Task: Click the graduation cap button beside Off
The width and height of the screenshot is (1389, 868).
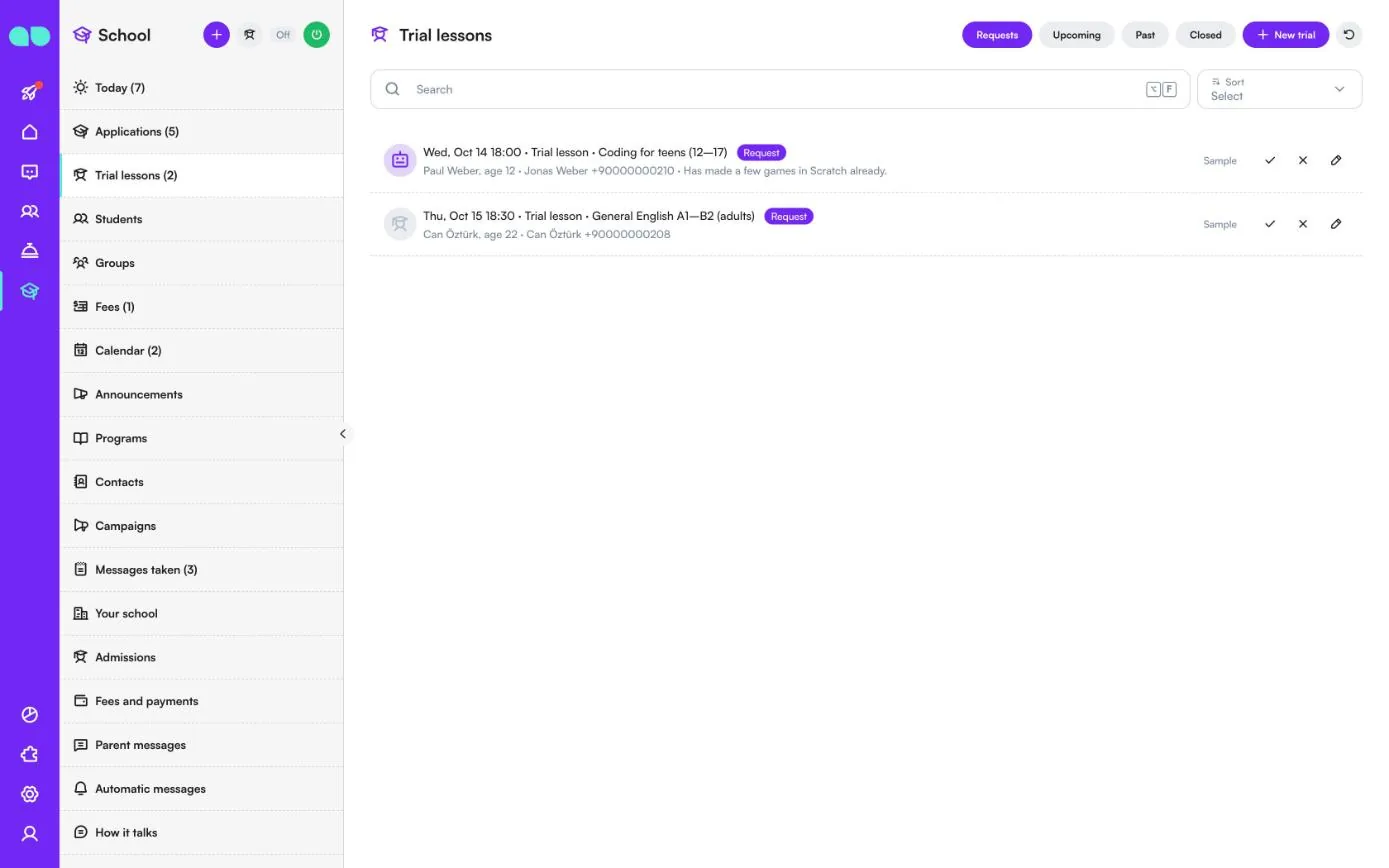Action: (250, 35)
